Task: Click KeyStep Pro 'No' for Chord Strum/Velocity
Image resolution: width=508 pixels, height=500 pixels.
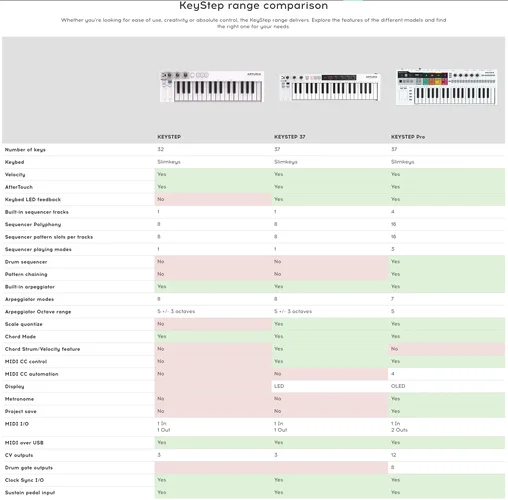Action: pos(395,349)
